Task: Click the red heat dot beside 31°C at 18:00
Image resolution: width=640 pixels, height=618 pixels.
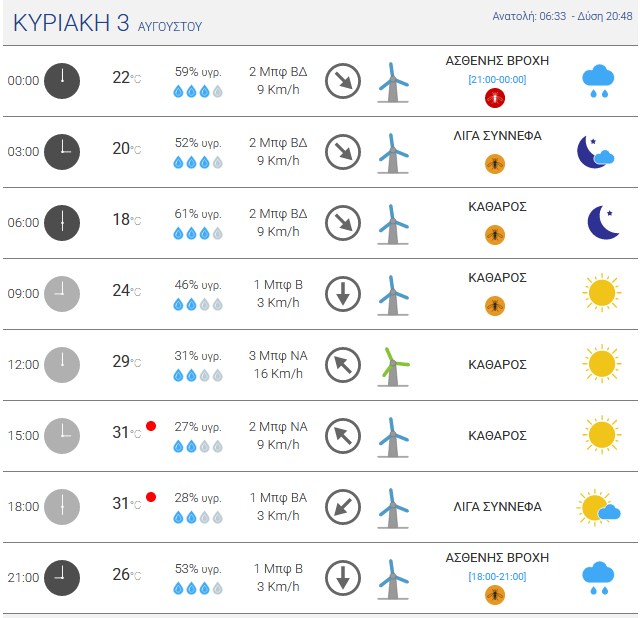Action: tap(151, 497)
